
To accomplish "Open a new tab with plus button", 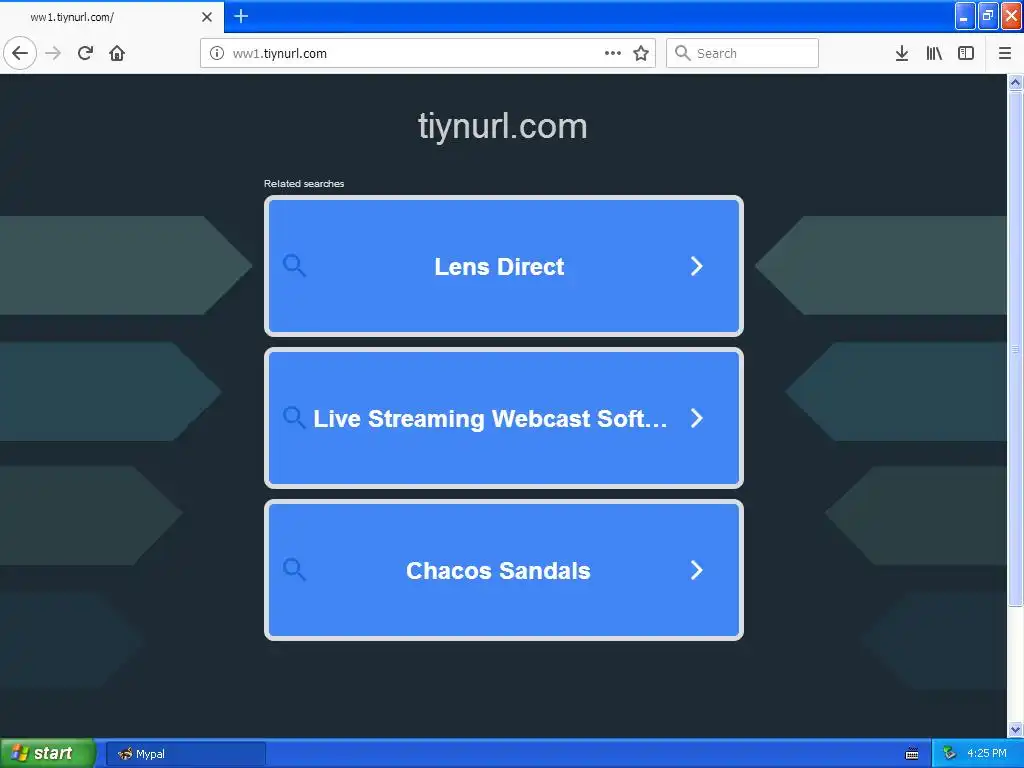I will point(241,16).
